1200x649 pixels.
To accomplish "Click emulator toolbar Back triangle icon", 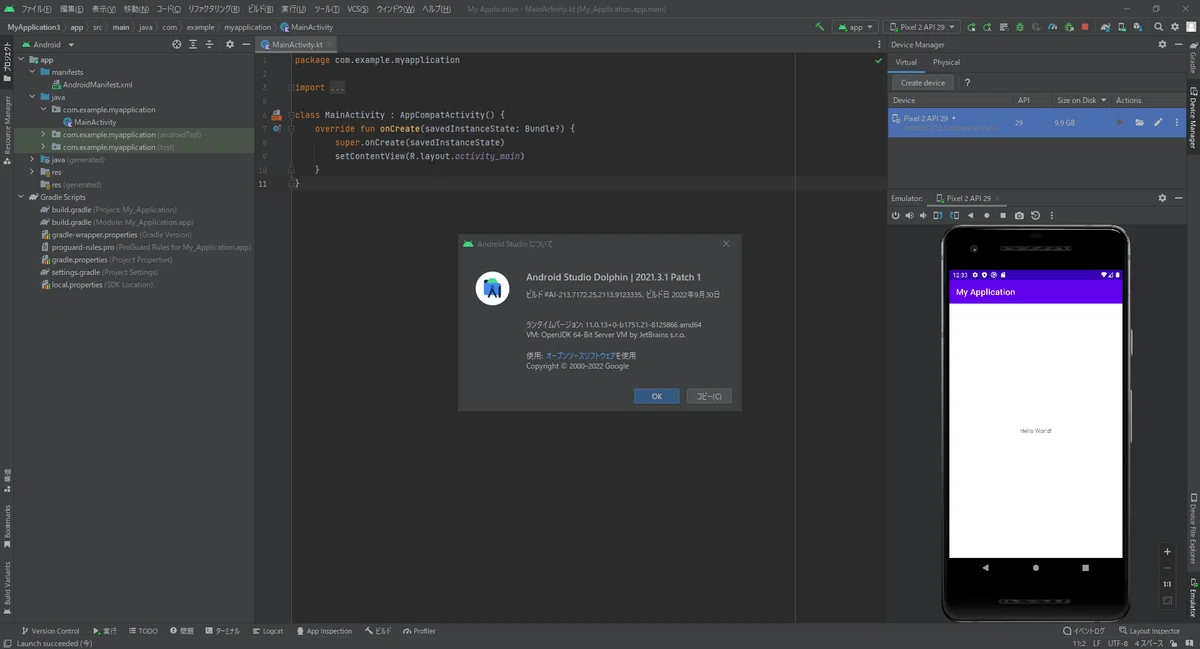I will (x=970, y=215).
